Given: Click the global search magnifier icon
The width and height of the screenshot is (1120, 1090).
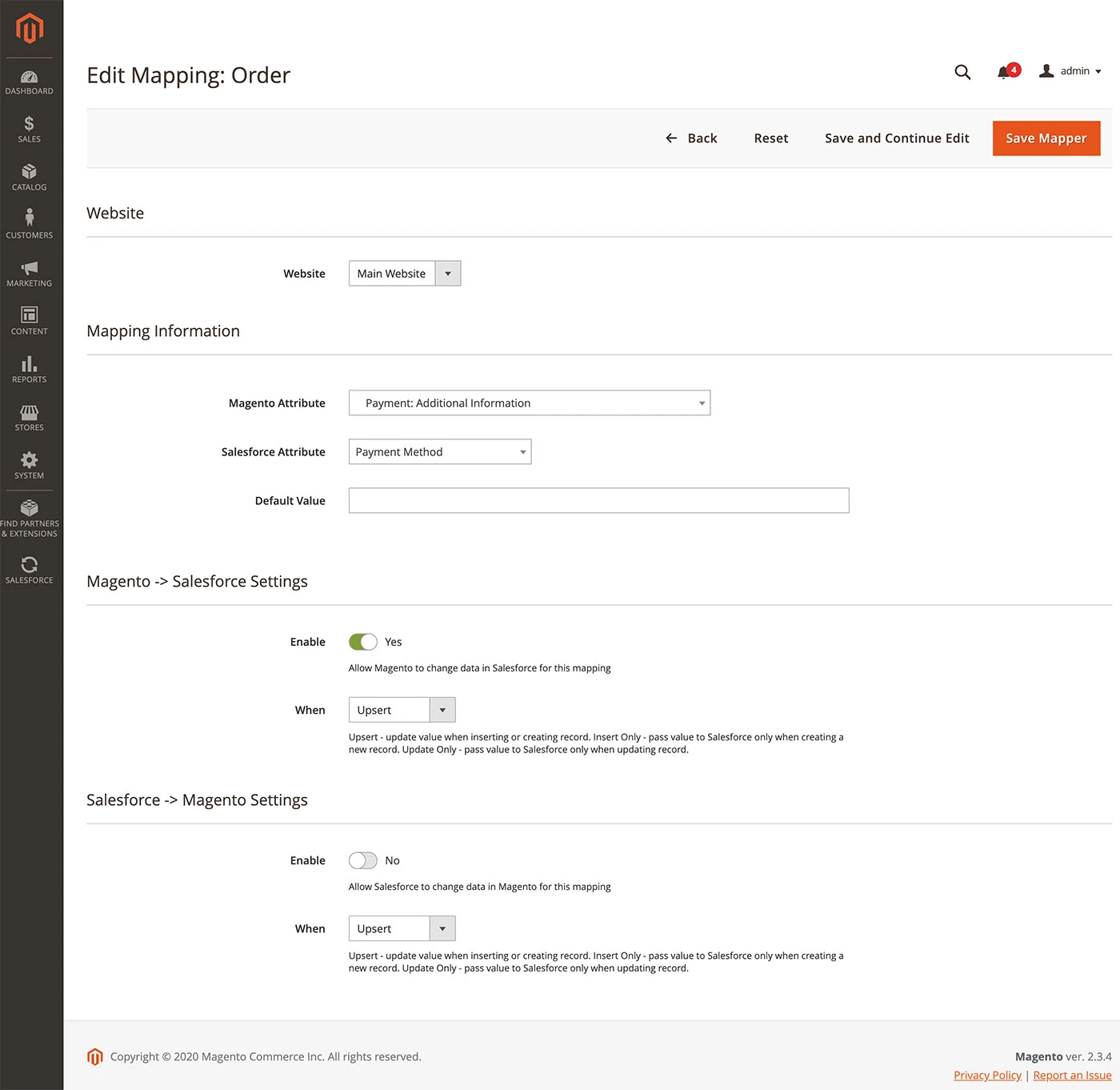Looking at the screenshot, I should [962, 72].
